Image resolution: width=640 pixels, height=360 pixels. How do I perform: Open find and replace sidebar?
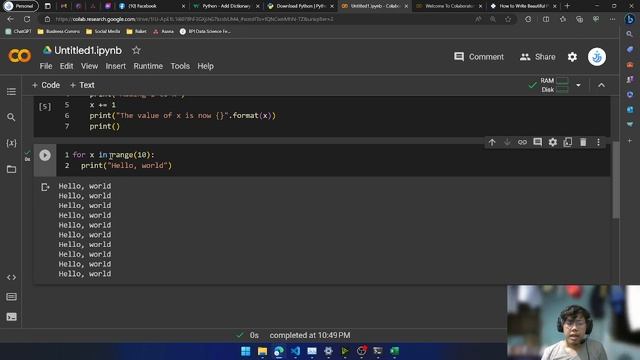tap(11, 117)
